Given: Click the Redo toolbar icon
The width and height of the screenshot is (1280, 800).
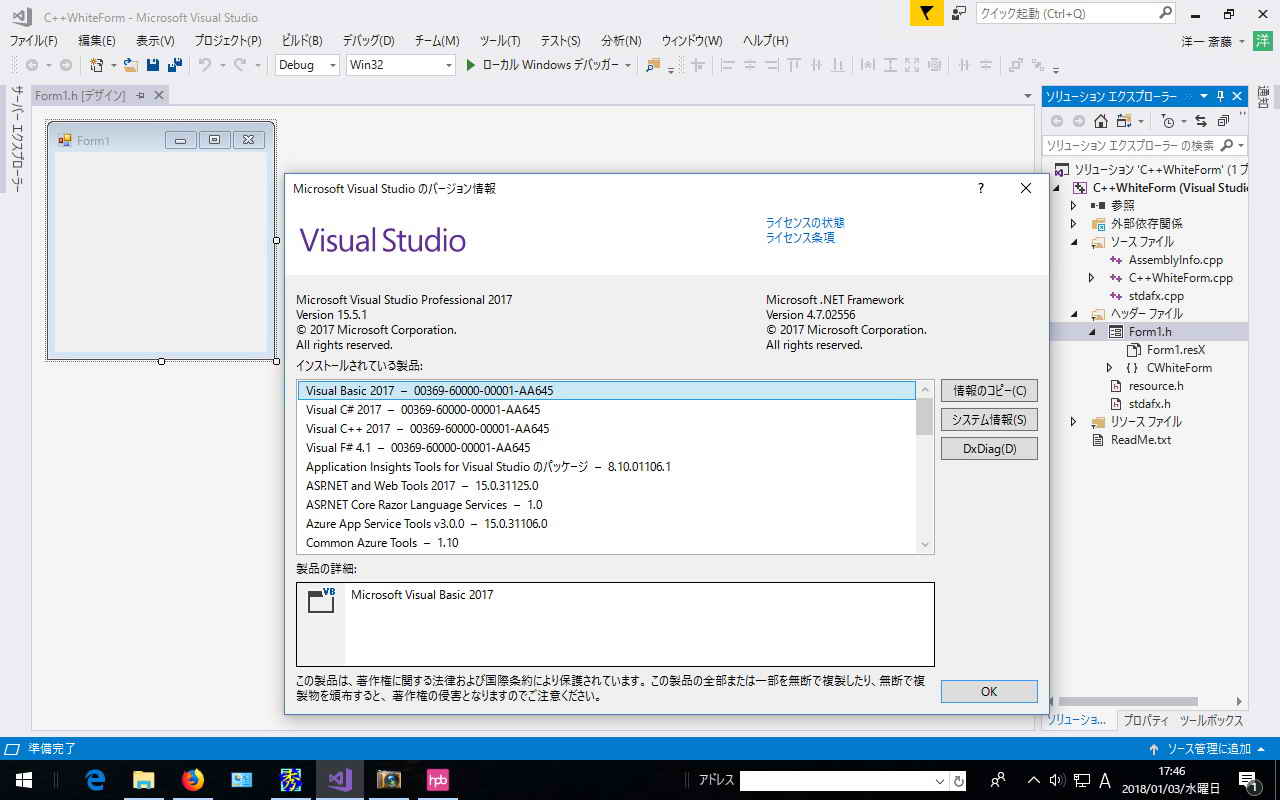Looking at the screenshot, I should click(240, 65).
